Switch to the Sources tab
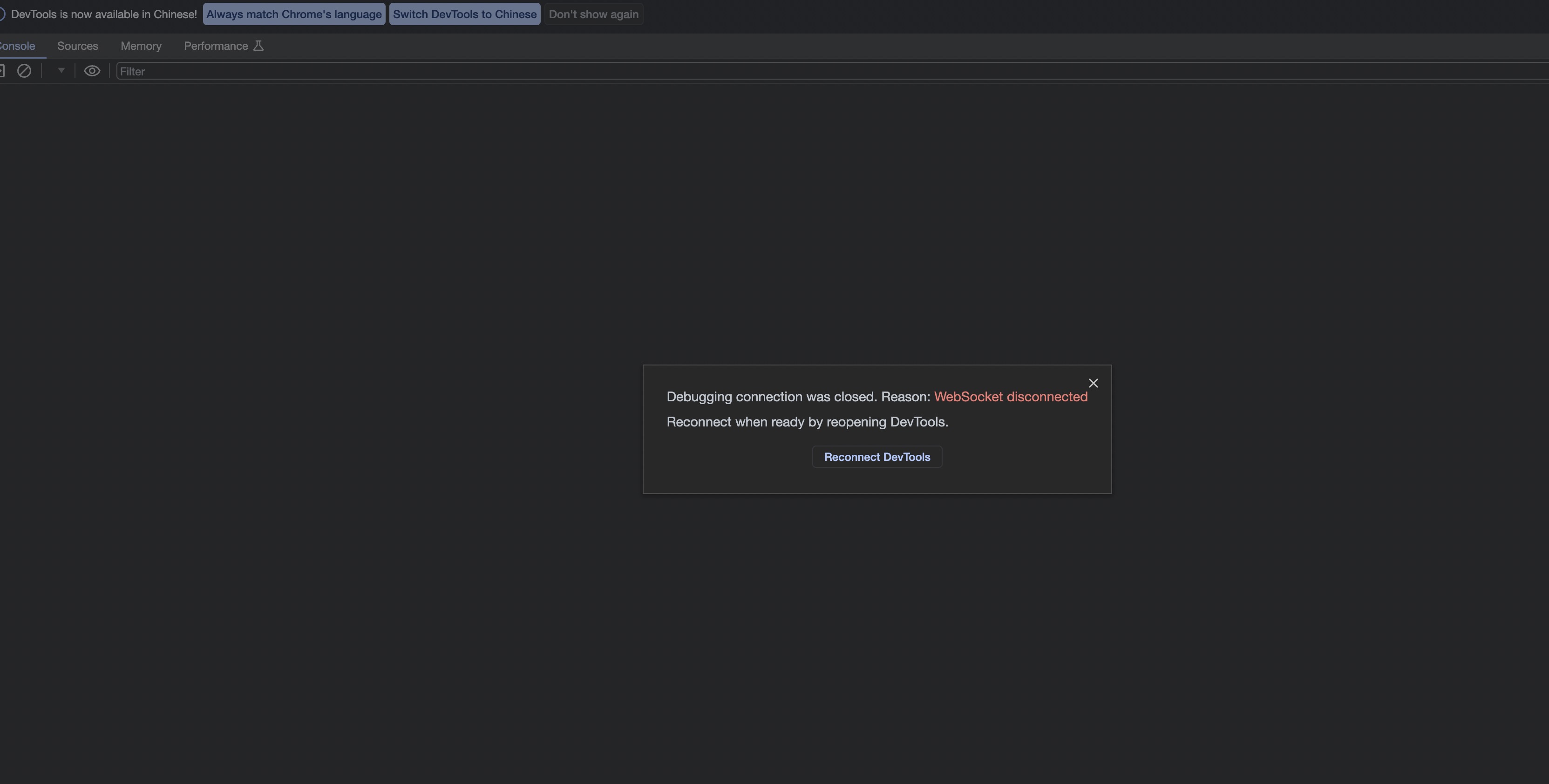1549x784 pixels. click(78, 46)
